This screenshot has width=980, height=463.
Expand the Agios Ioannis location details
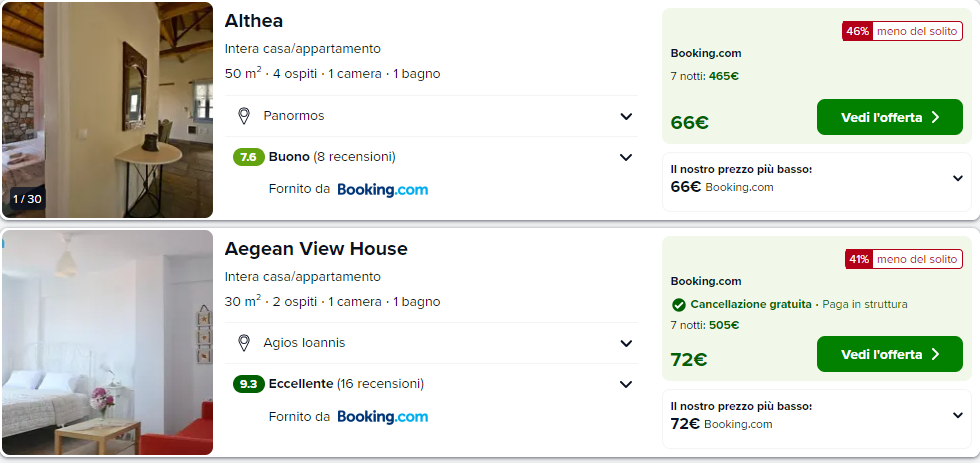click(x=626, y=343)
